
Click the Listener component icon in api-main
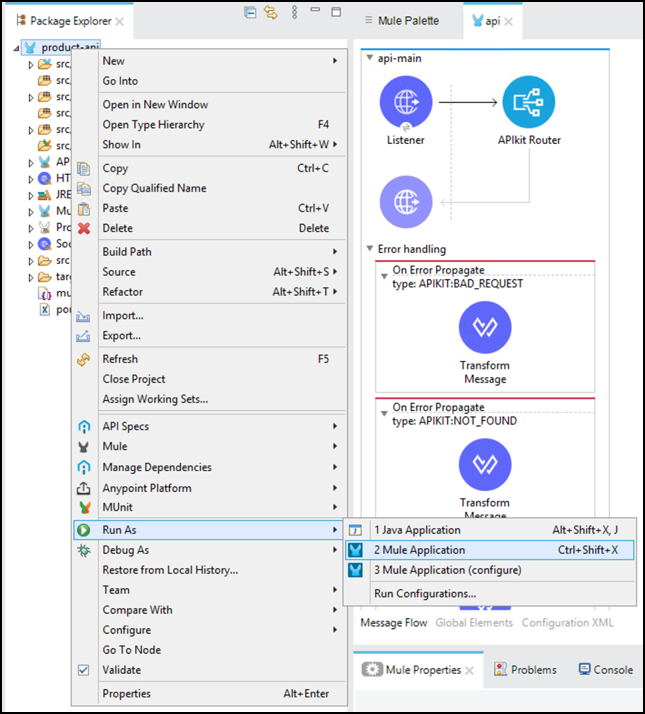pos(406,102)
